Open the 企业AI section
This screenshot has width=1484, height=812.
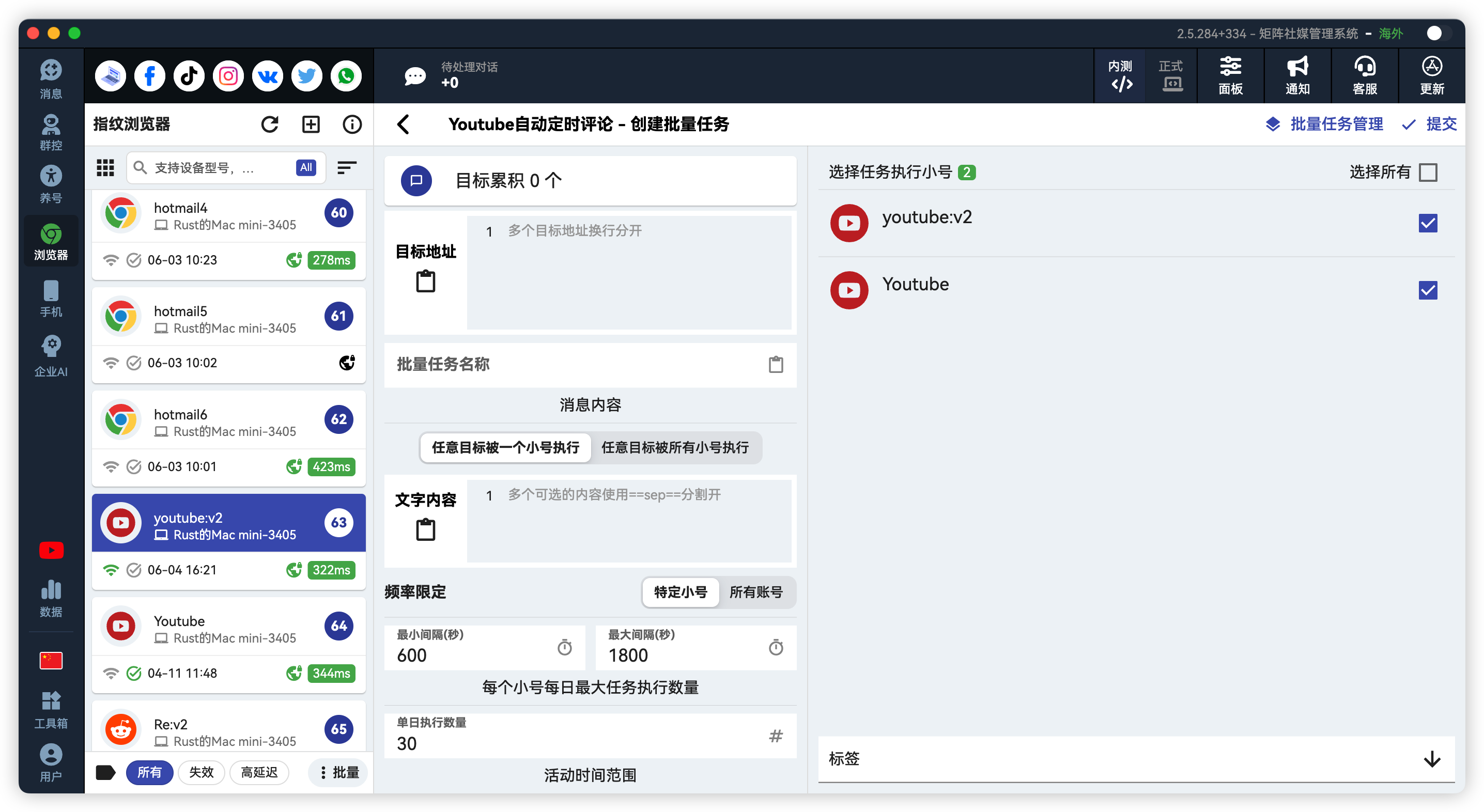pyautogui.click(x=51, y=356)
